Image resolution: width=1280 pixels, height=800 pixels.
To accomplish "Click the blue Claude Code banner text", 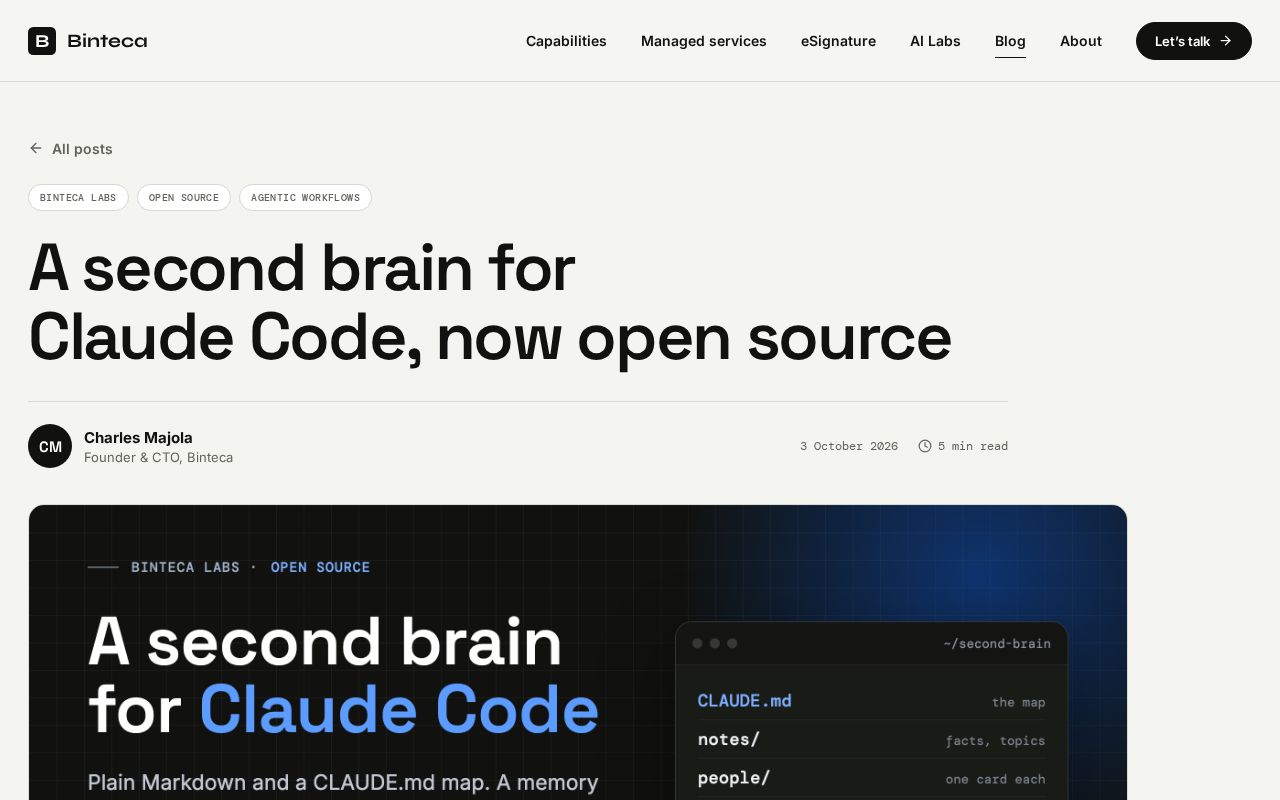I will pyautogui.click(x=399, y=710).
